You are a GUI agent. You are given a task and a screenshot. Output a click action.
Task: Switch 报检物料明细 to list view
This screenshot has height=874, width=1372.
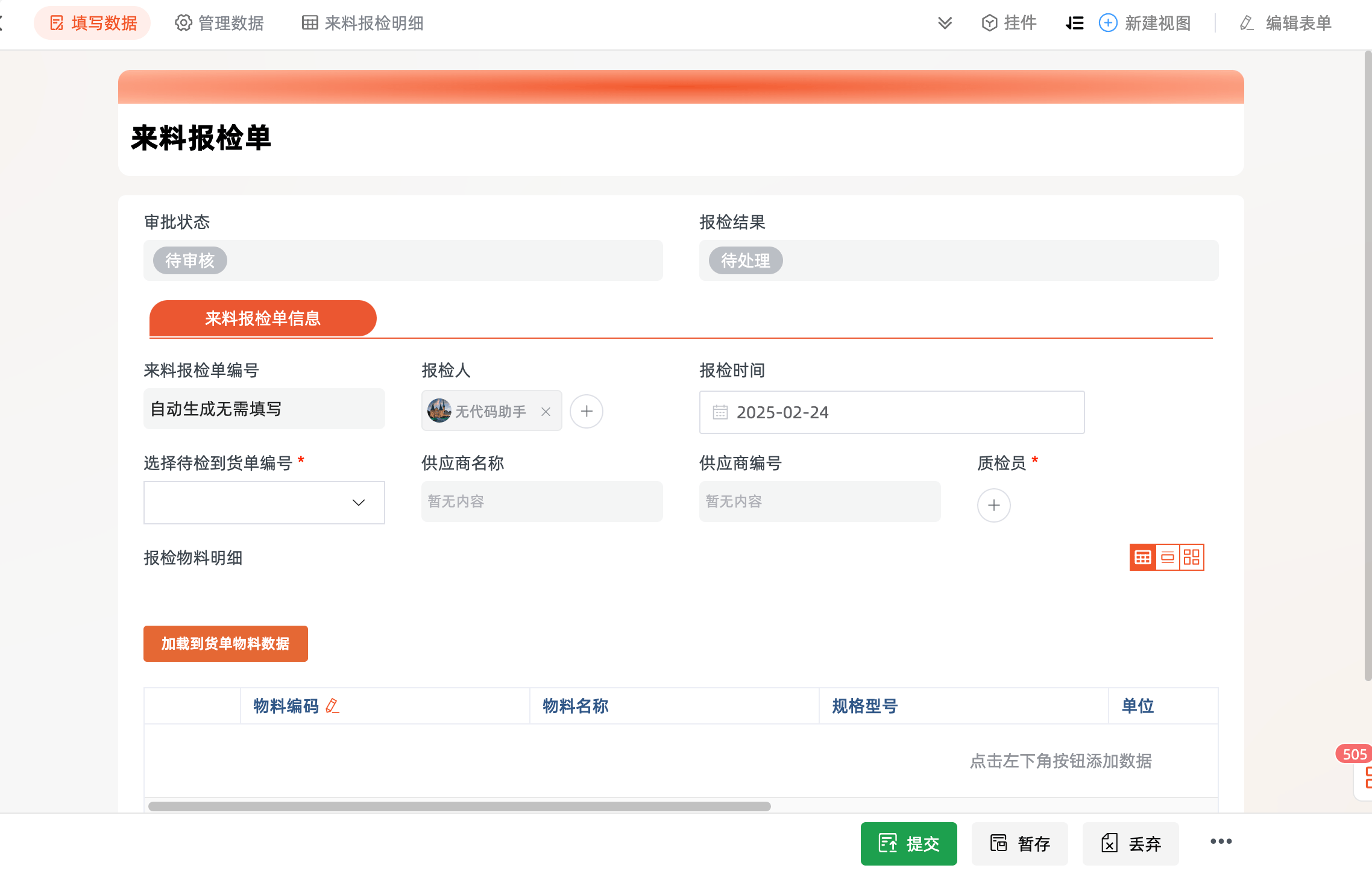tap(1168, 557)
